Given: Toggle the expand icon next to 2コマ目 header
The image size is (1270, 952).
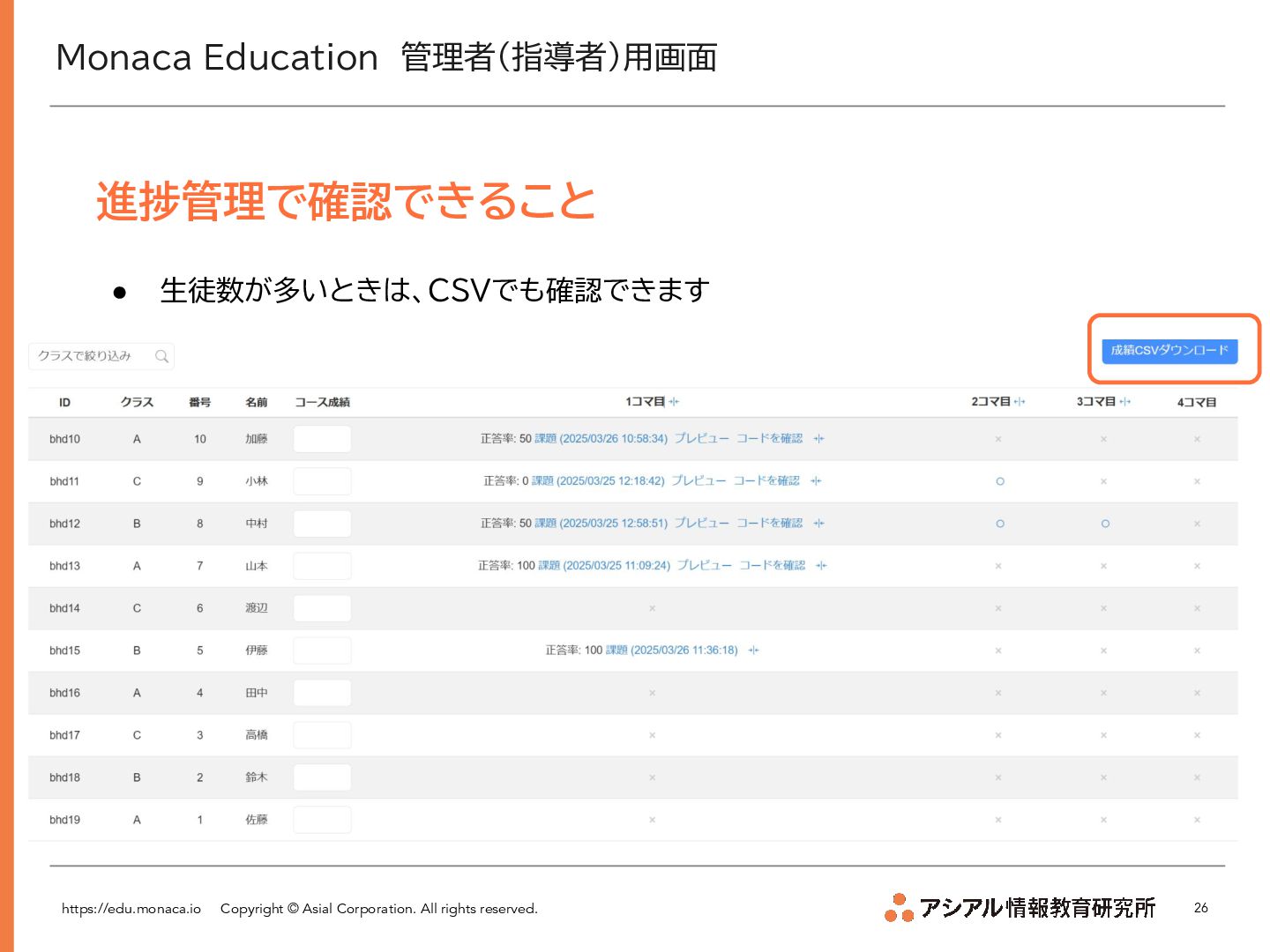Looking at the screenshot, I should (1020, 402).
